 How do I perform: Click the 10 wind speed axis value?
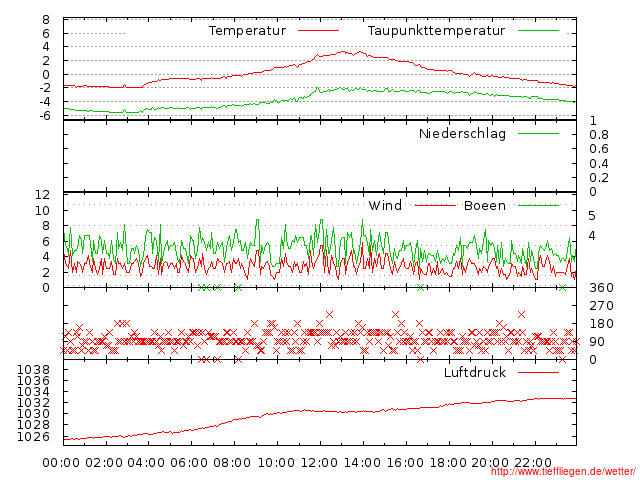pos(42,211)
